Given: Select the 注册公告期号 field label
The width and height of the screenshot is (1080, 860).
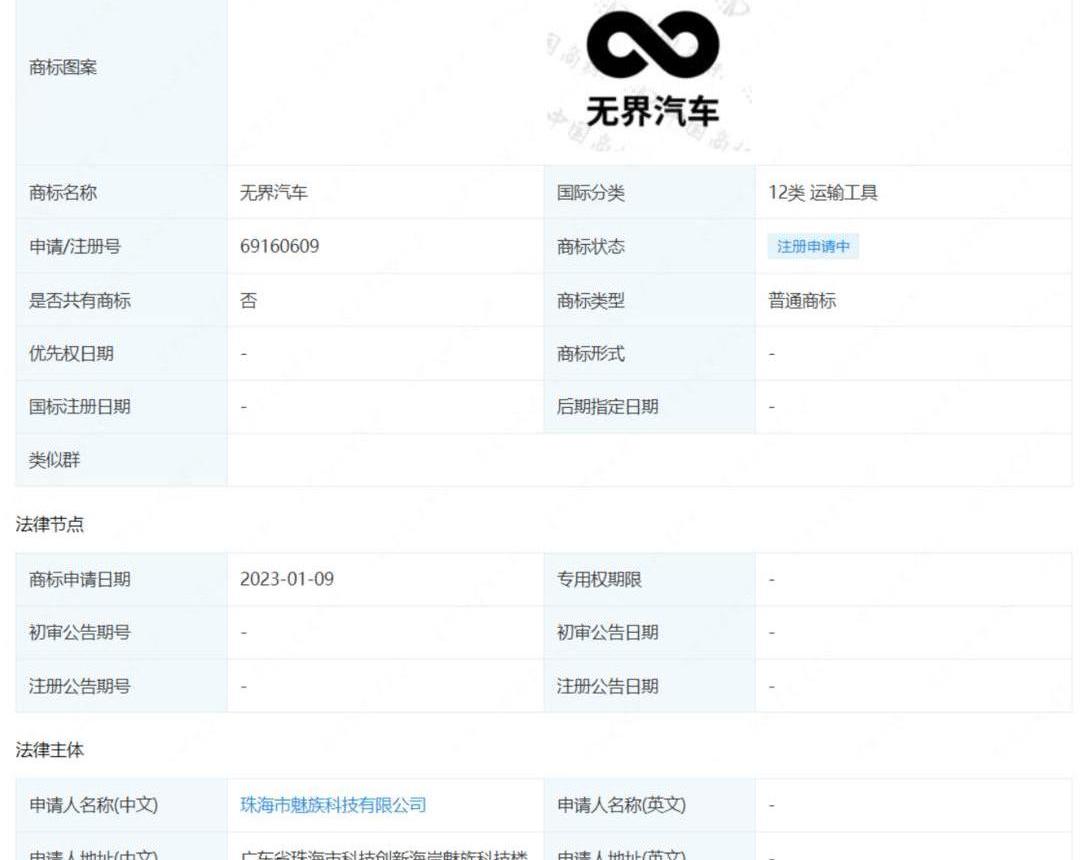Looking at the screenshot, I should tap(80, 686).
